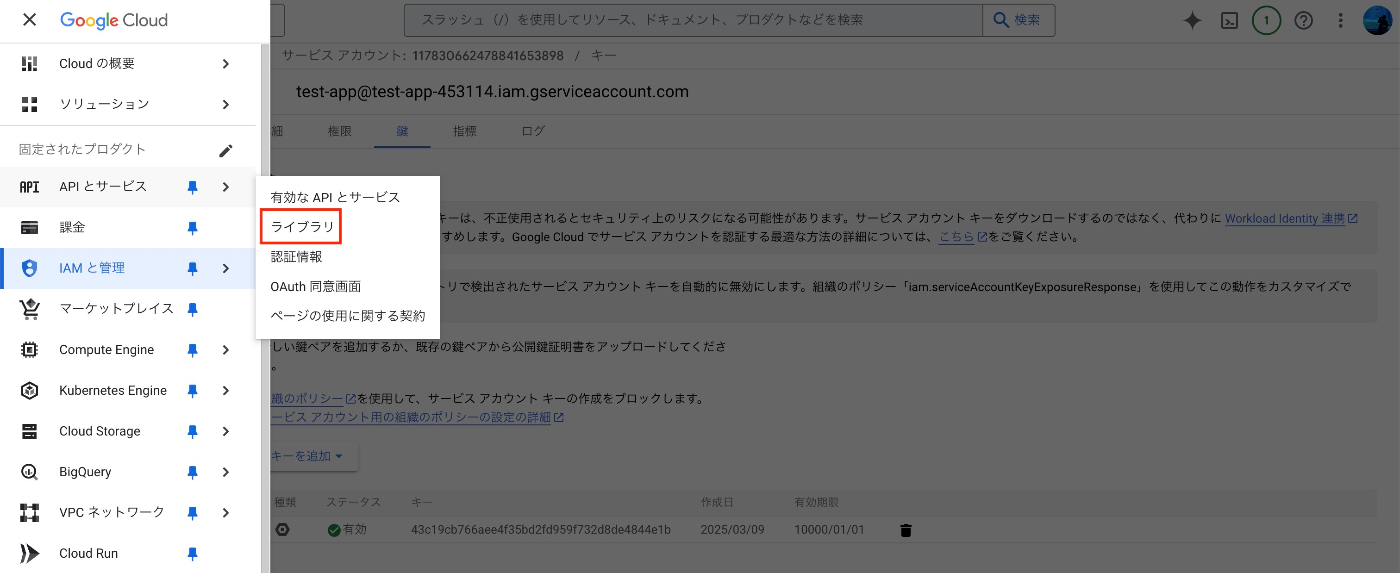Click the 課金 billing card icon
1400x573 pixels.
(x=29, y=228)
